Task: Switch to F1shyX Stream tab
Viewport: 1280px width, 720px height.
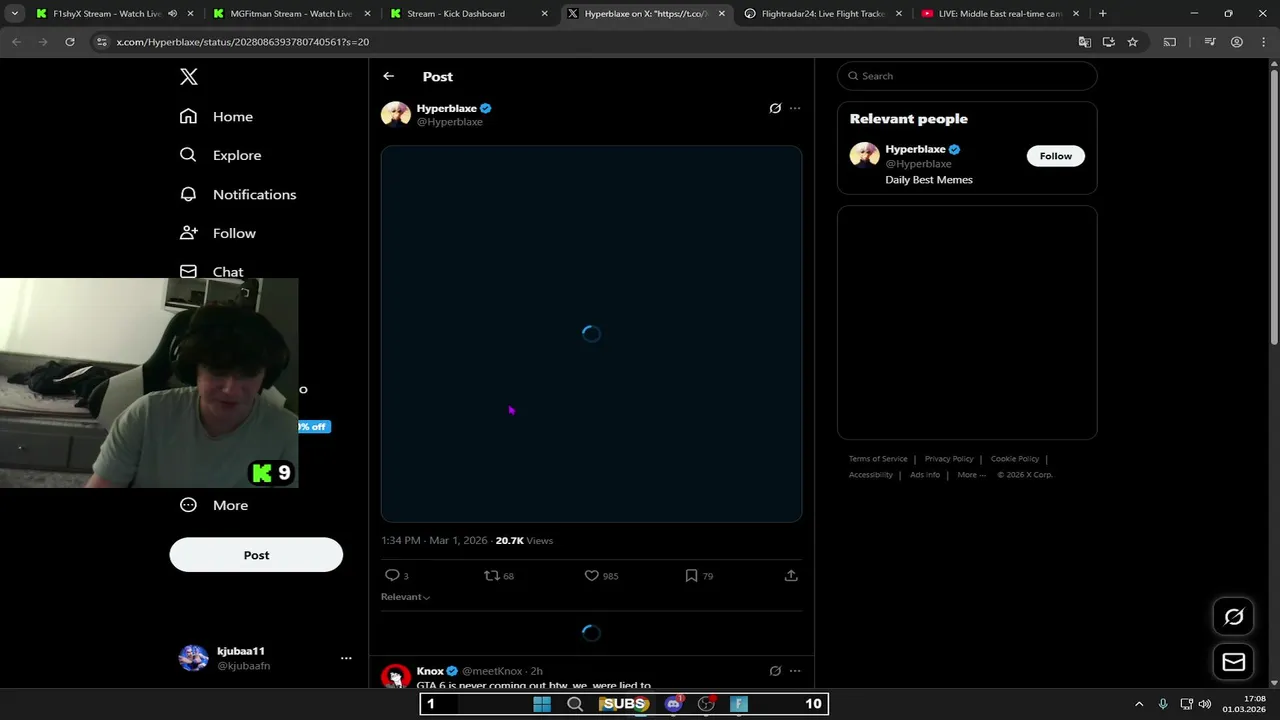Action: [x=107, y=14]
